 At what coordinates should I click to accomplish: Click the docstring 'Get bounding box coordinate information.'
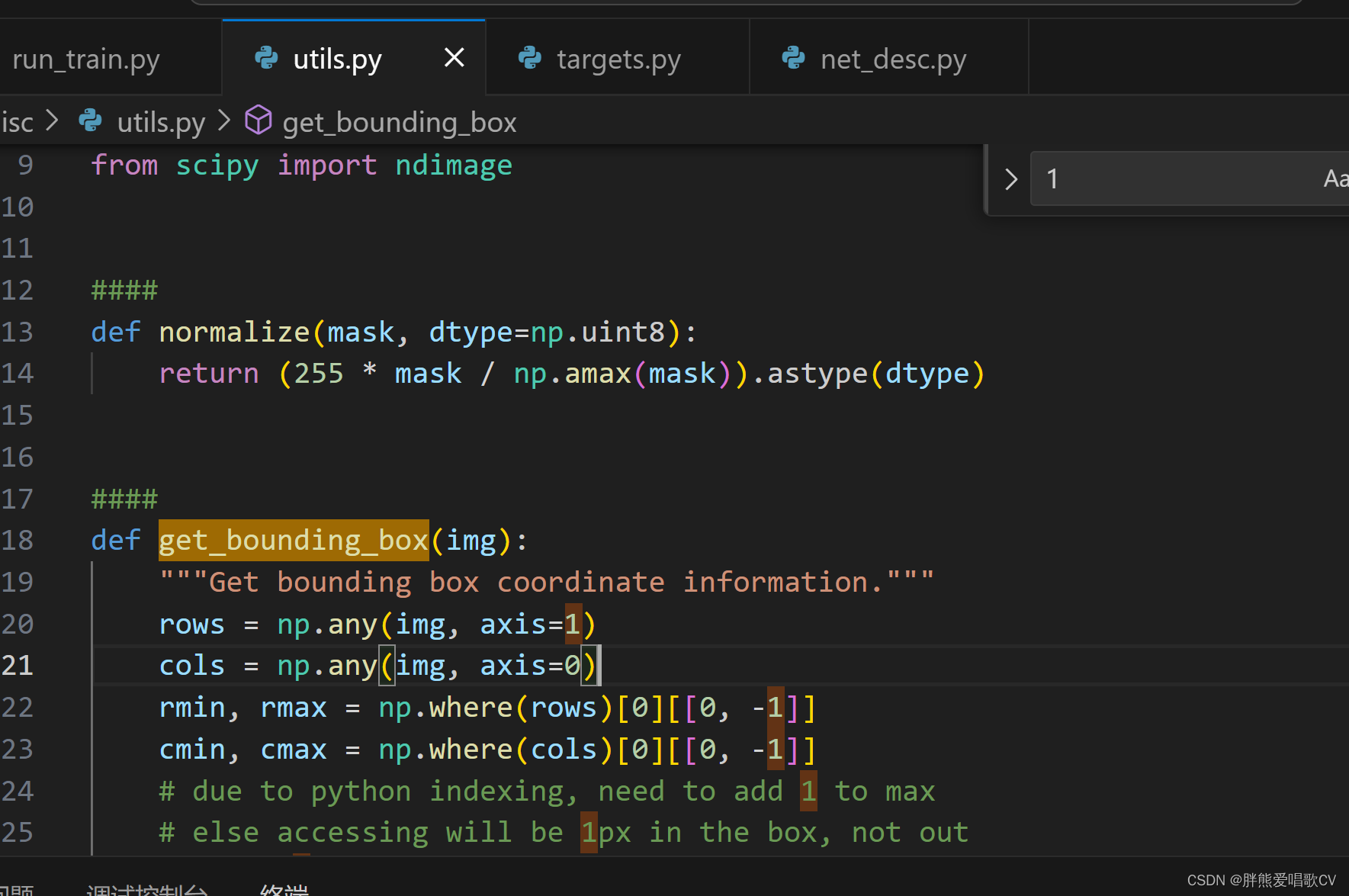[x=546, y=582]
